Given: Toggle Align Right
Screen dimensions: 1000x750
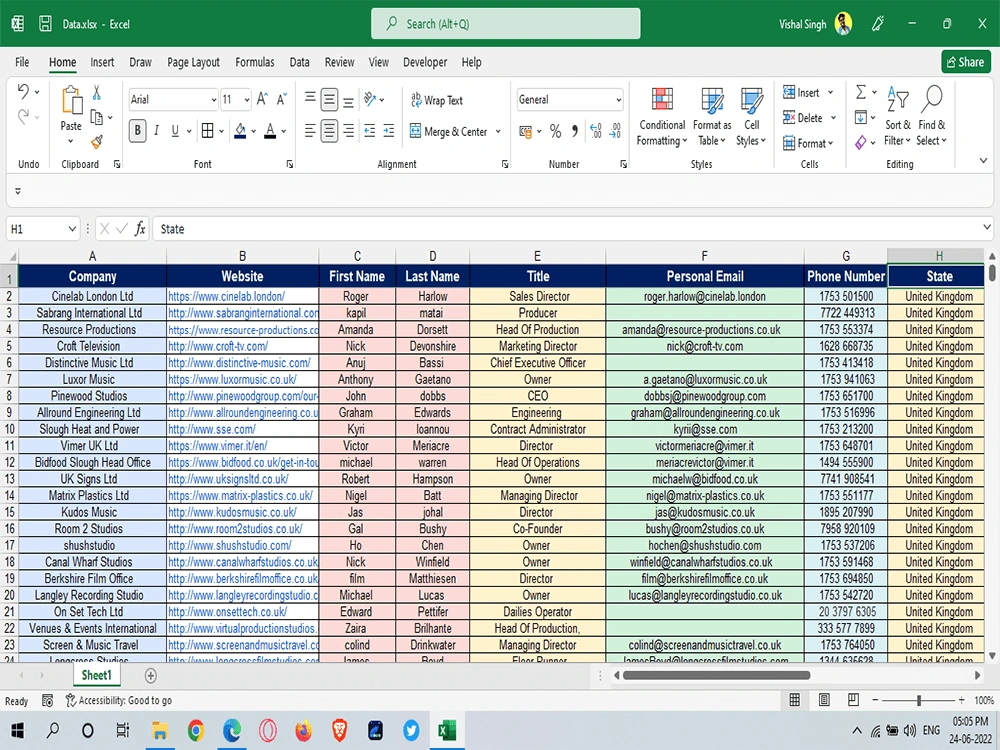Looking at the screenshot, I should coord(348,131).
